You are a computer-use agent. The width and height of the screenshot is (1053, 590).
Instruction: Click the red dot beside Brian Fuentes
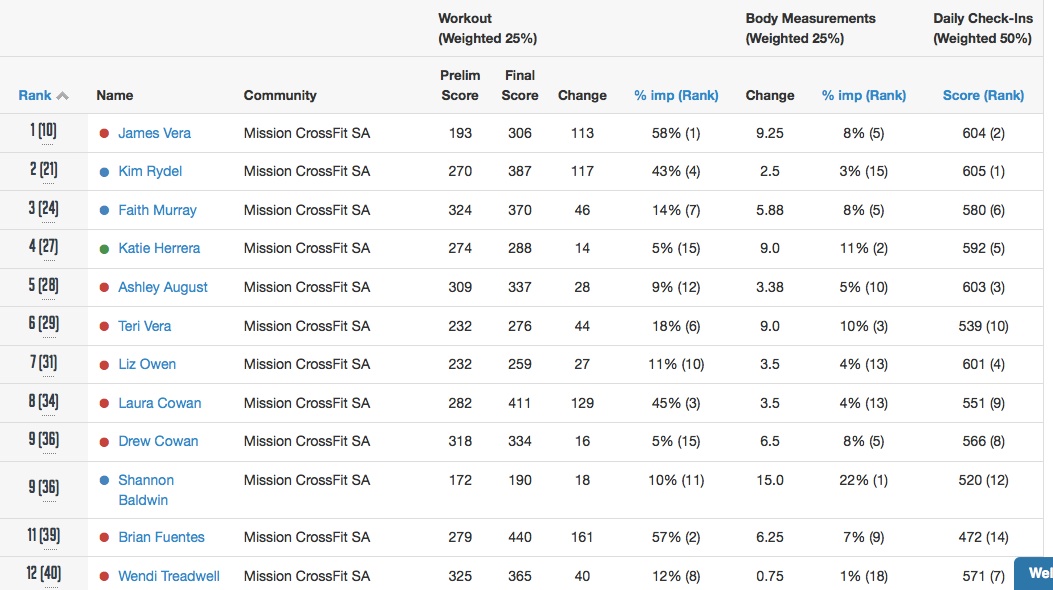click(104, 538)
